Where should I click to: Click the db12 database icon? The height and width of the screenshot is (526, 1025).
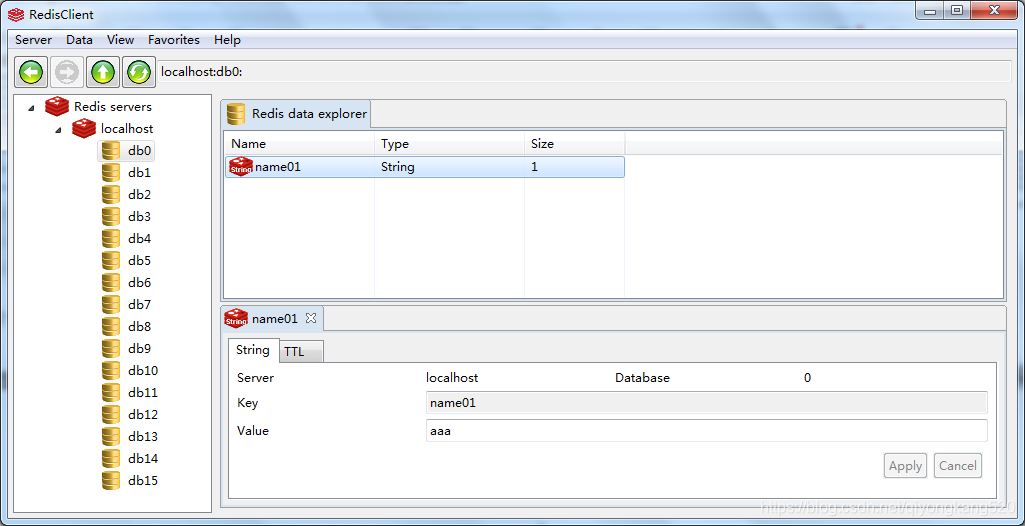(111, 414)
